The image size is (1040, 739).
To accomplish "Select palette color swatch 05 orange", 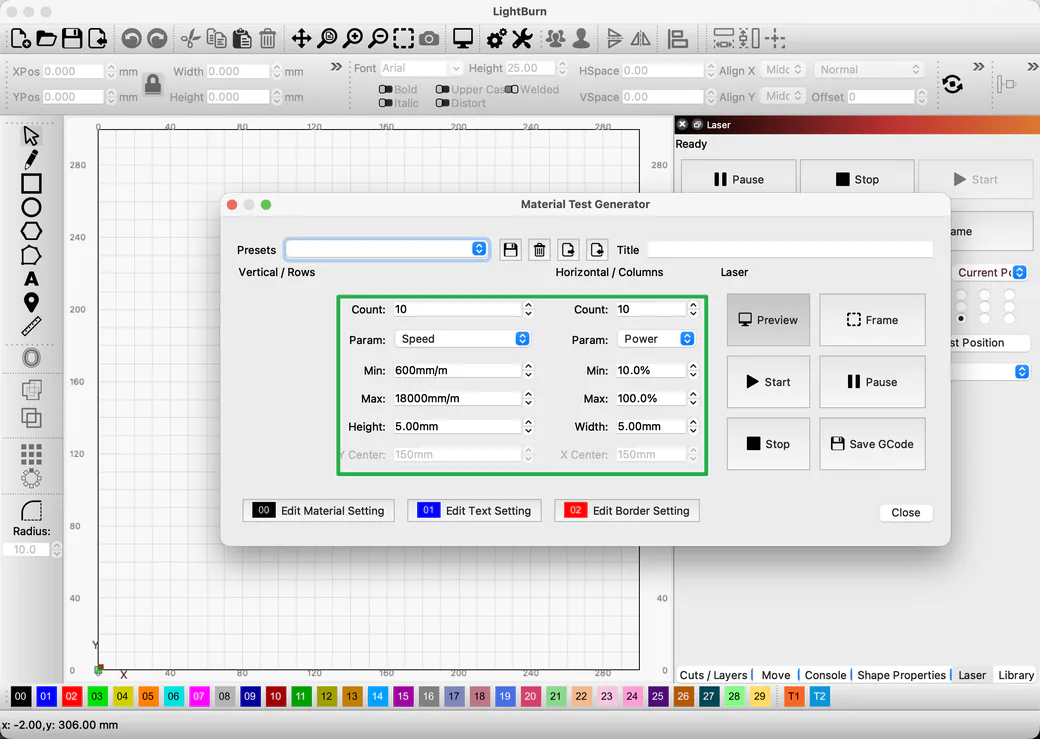I will tap(148, 697).
